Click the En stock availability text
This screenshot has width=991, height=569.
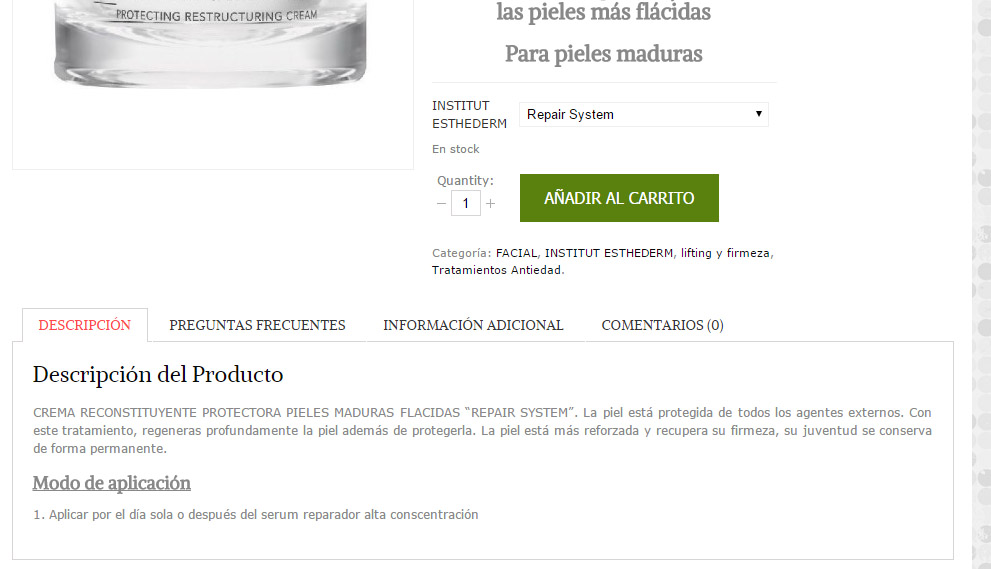(x=456, y=149)
